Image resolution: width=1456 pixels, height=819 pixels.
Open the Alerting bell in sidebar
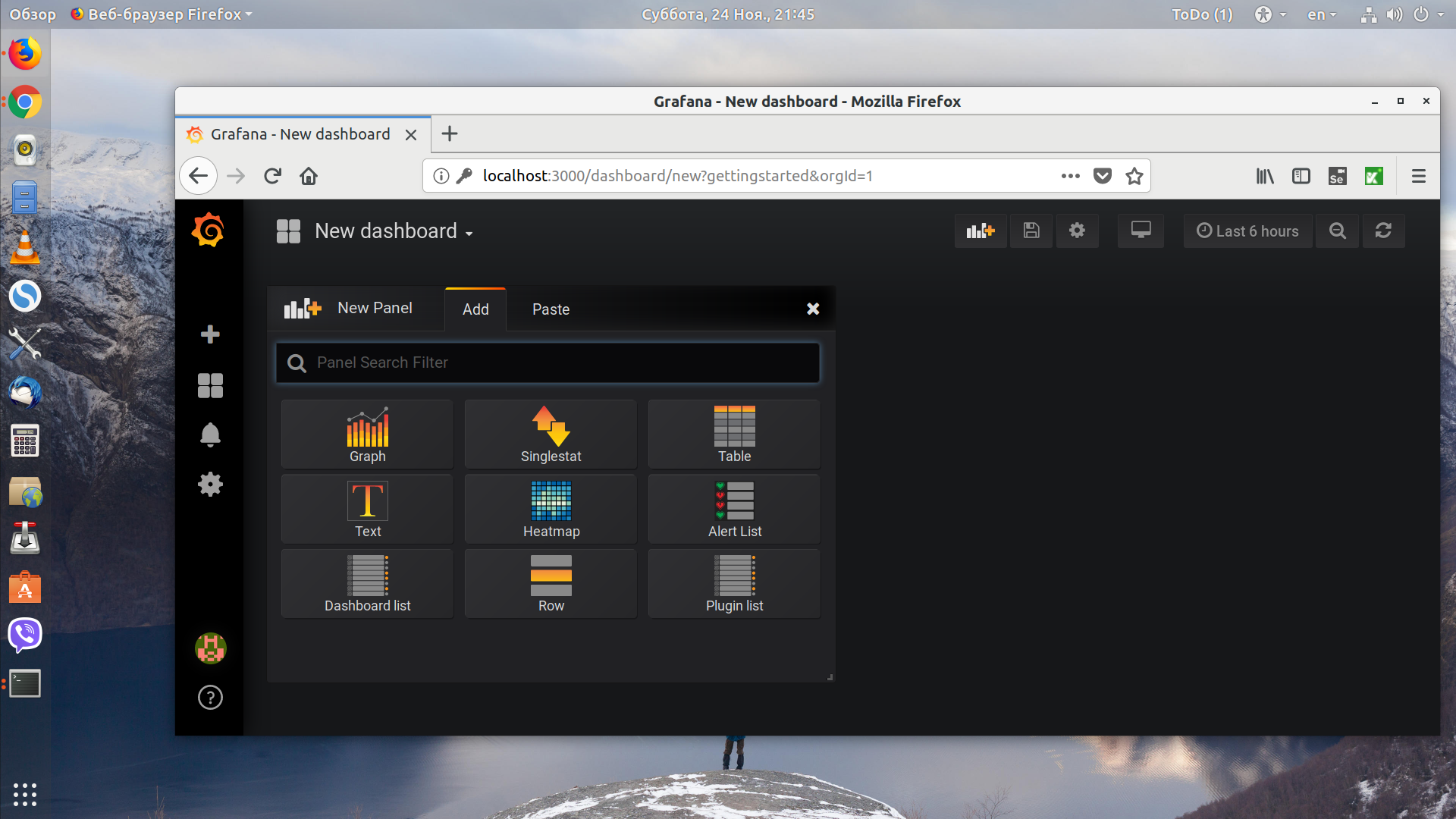click(x=210, y=435)
